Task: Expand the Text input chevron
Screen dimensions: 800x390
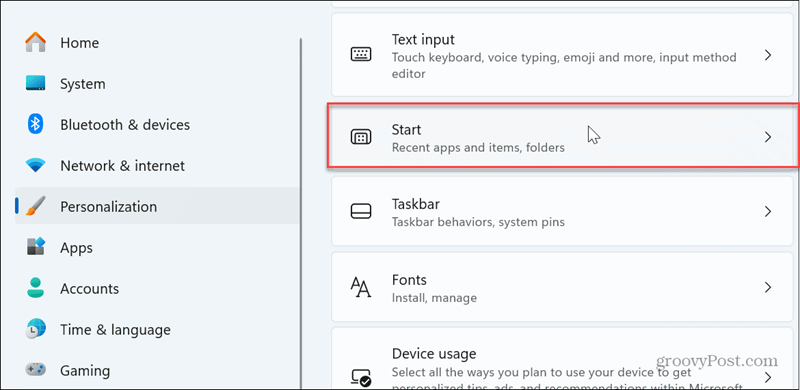Action: pyautogui.click(x=768, y=55)
